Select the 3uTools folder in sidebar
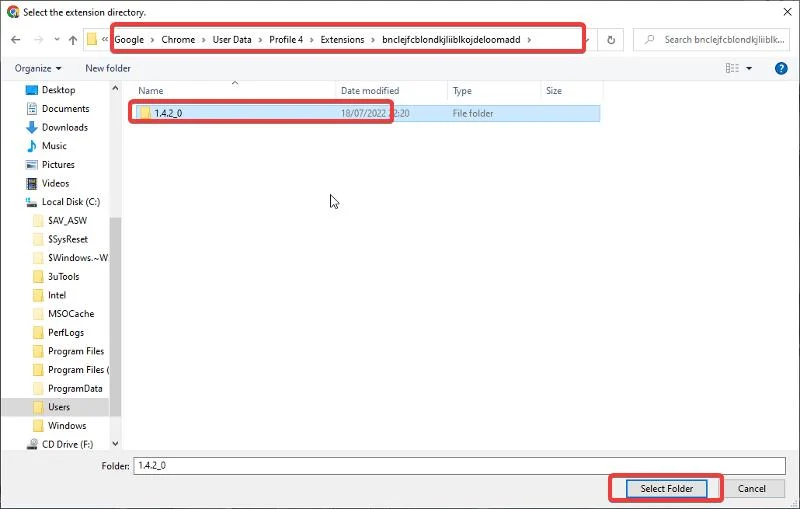The height and width of the screenshot is (509, 800). click(x=63, y=276)
